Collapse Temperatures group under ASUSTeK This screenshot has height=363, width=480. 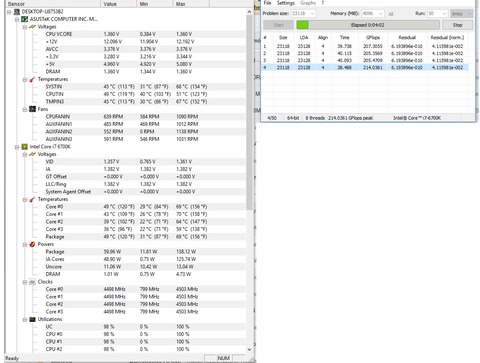point(25,80)
